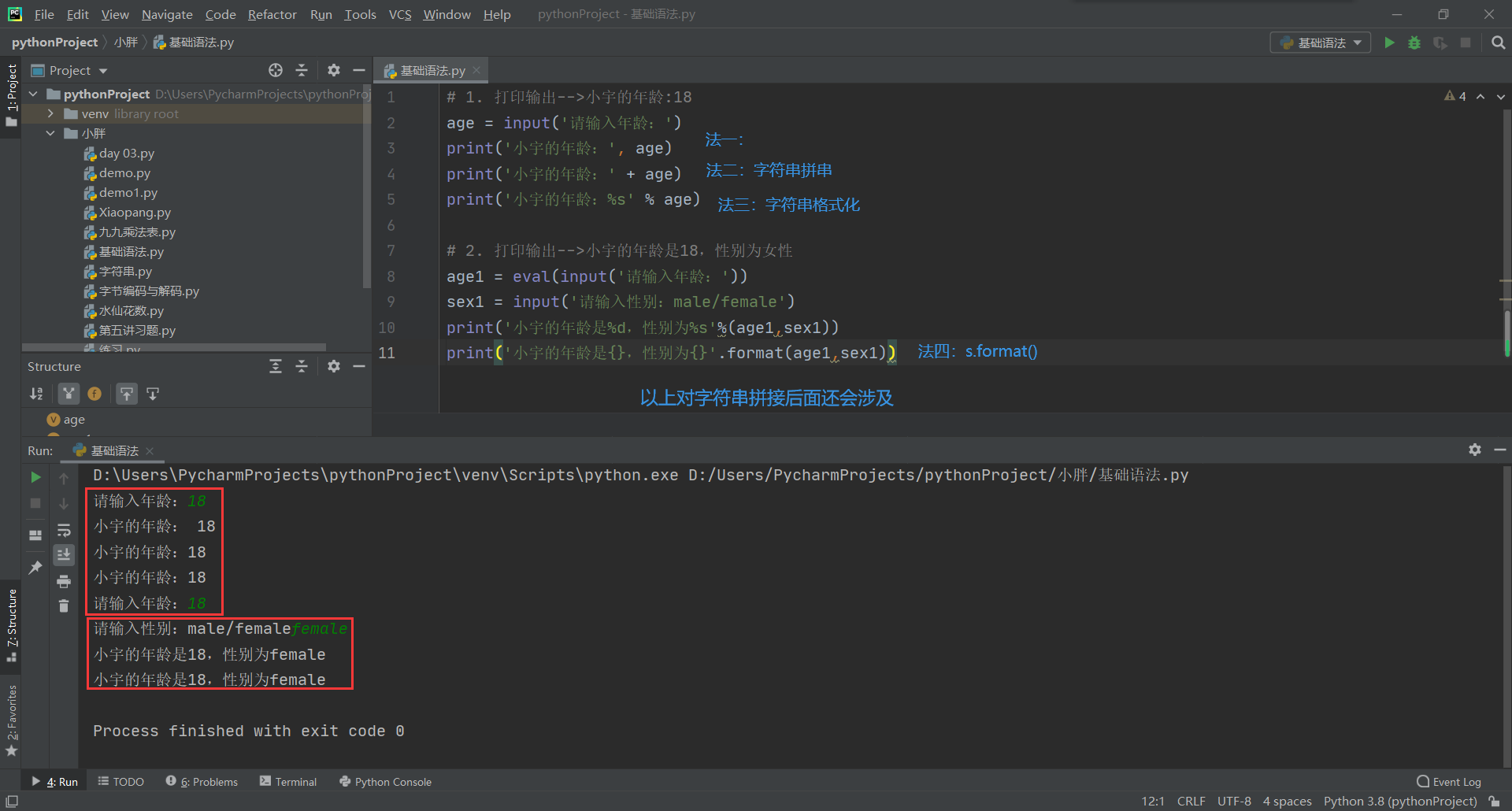Click the Project panel horizontal scrollbar

(x=174, y=346)
